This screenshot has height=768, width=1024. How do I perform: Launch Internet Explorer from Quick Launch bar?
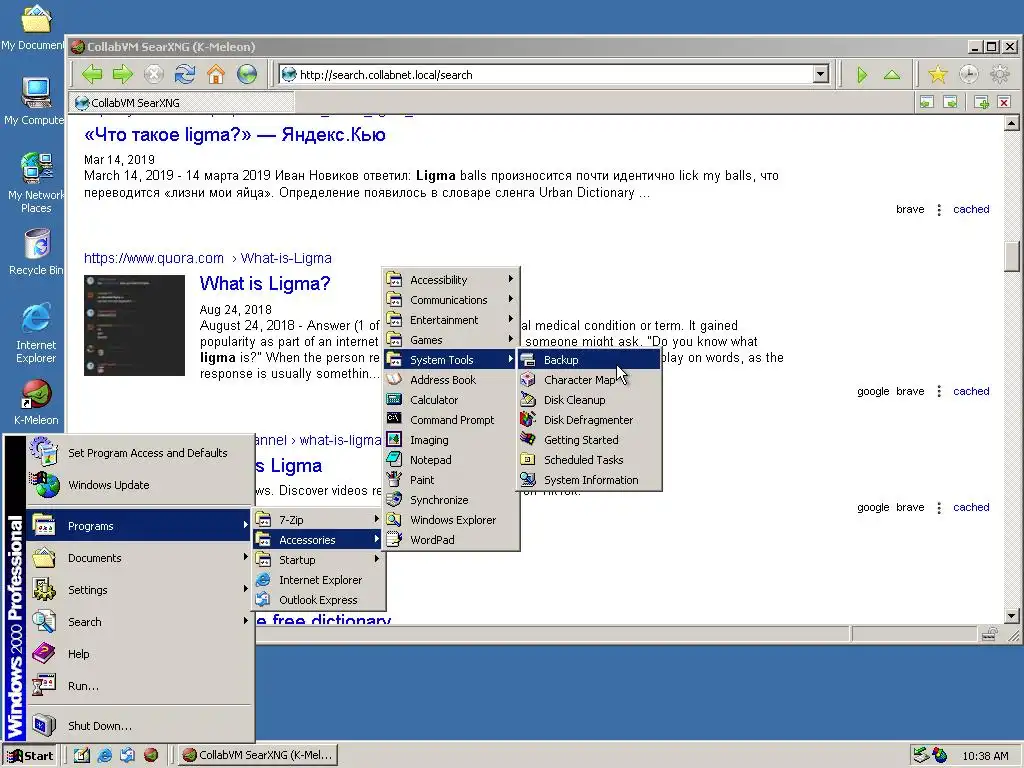click(104, 755)
